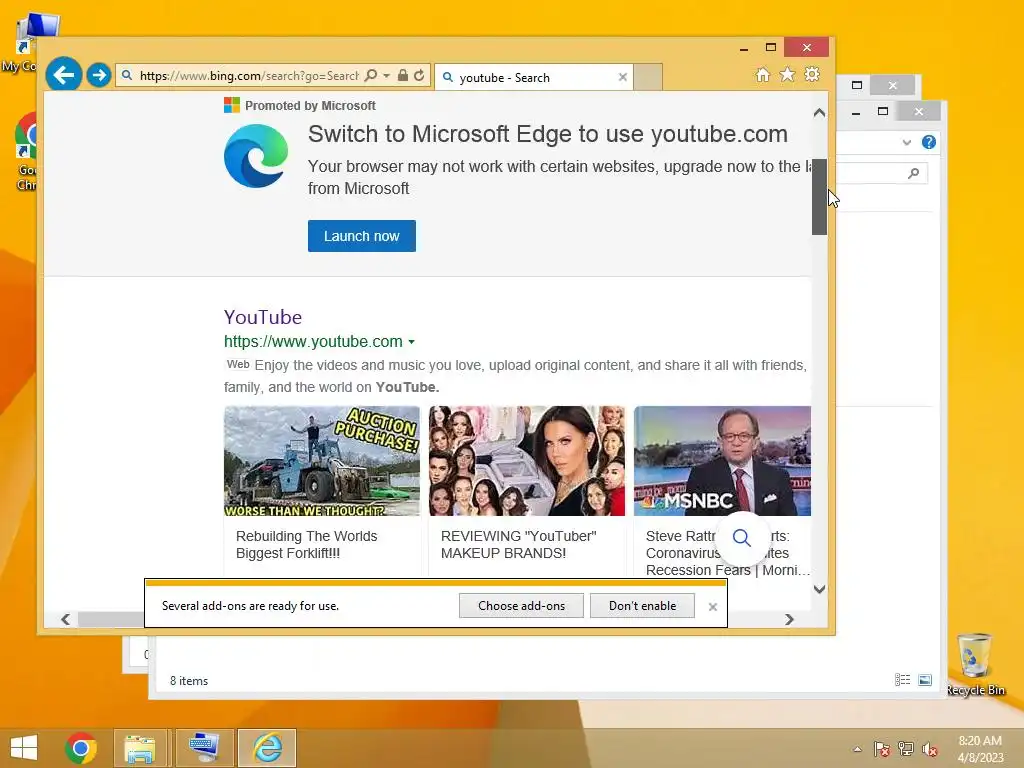The image size is (1024, 768).
Task: Open the volume speaker tray icon
Action: (x=930, y=749)
